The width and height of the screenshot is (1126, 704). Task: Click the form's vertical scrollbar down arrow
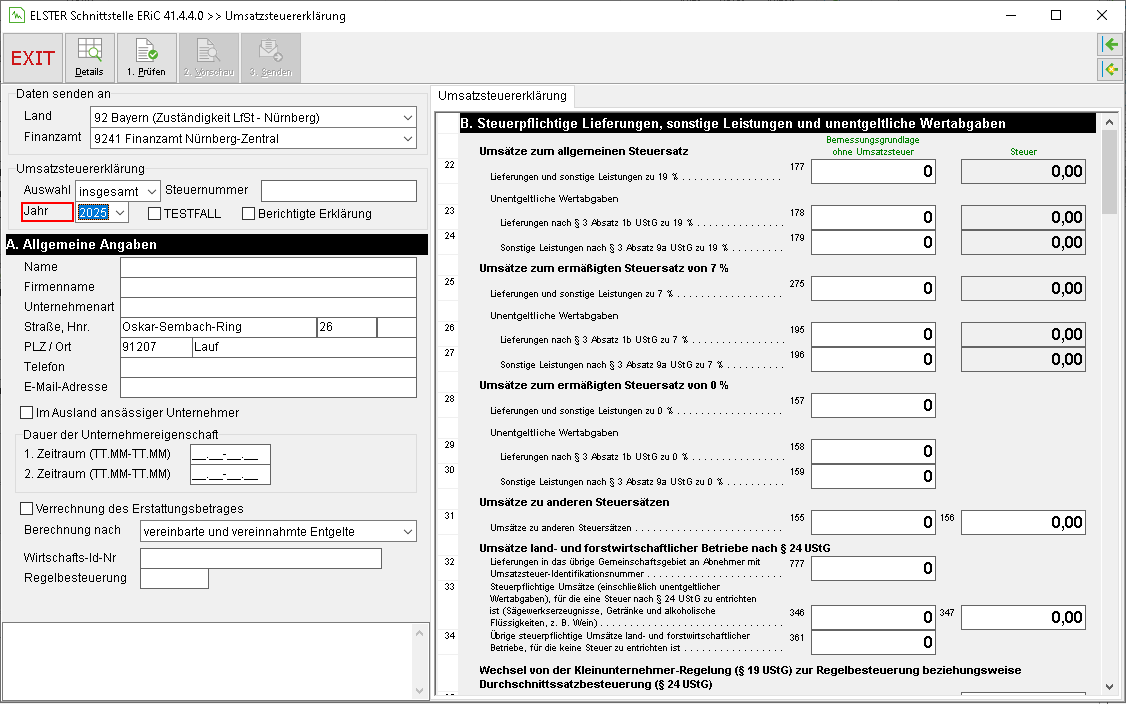1109,687
